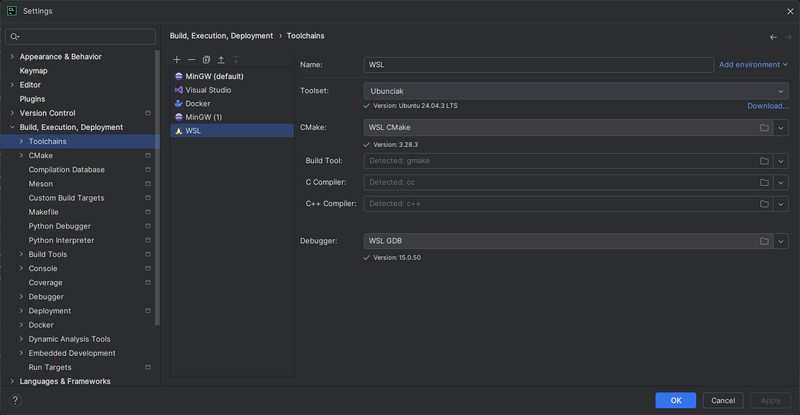Open Meson settings page

pos(40,184)
